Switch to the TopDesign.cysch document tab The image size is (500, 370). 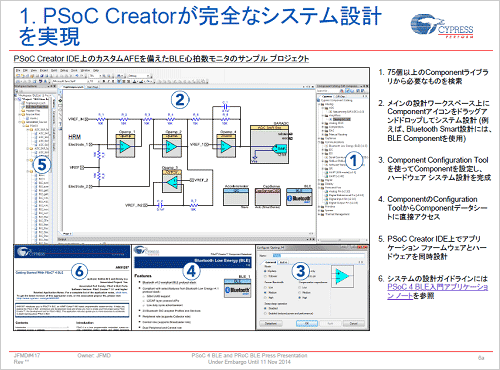tap(73, 87)
